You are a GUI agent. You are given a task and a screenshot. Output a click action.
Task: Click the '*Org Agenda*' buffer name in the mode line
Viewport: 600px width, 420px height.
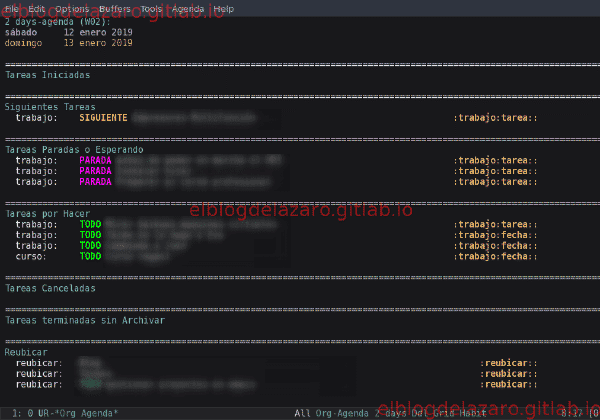tap(89, 413)
